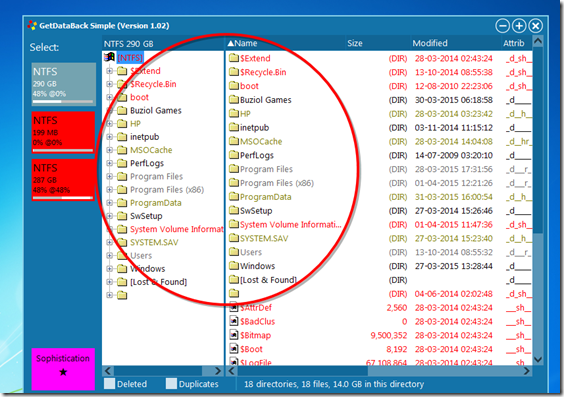Click the $BadClus file icon
The width and height of the screenshot is (564, 397).
(x=234, y=321)
